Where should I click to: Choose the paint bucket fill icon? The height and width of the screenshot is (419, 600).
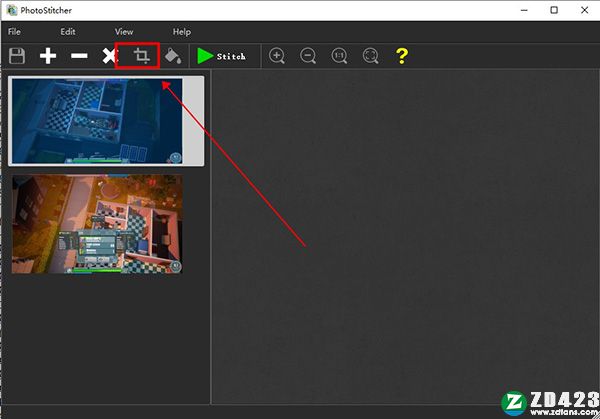[173, 56]
